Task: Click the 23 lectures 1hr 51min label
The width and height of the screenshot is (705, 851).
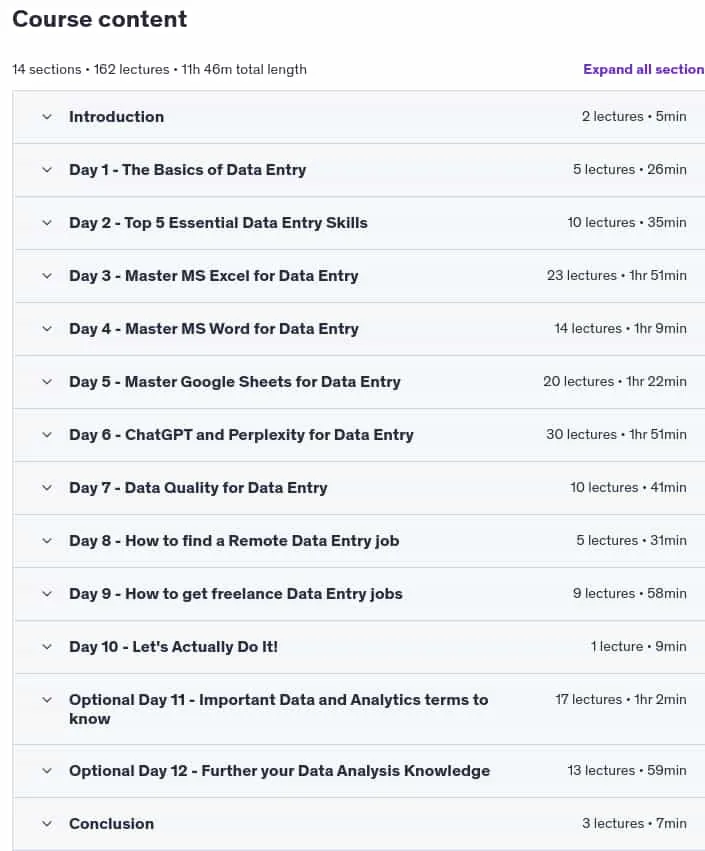Action: click(617, 275)
